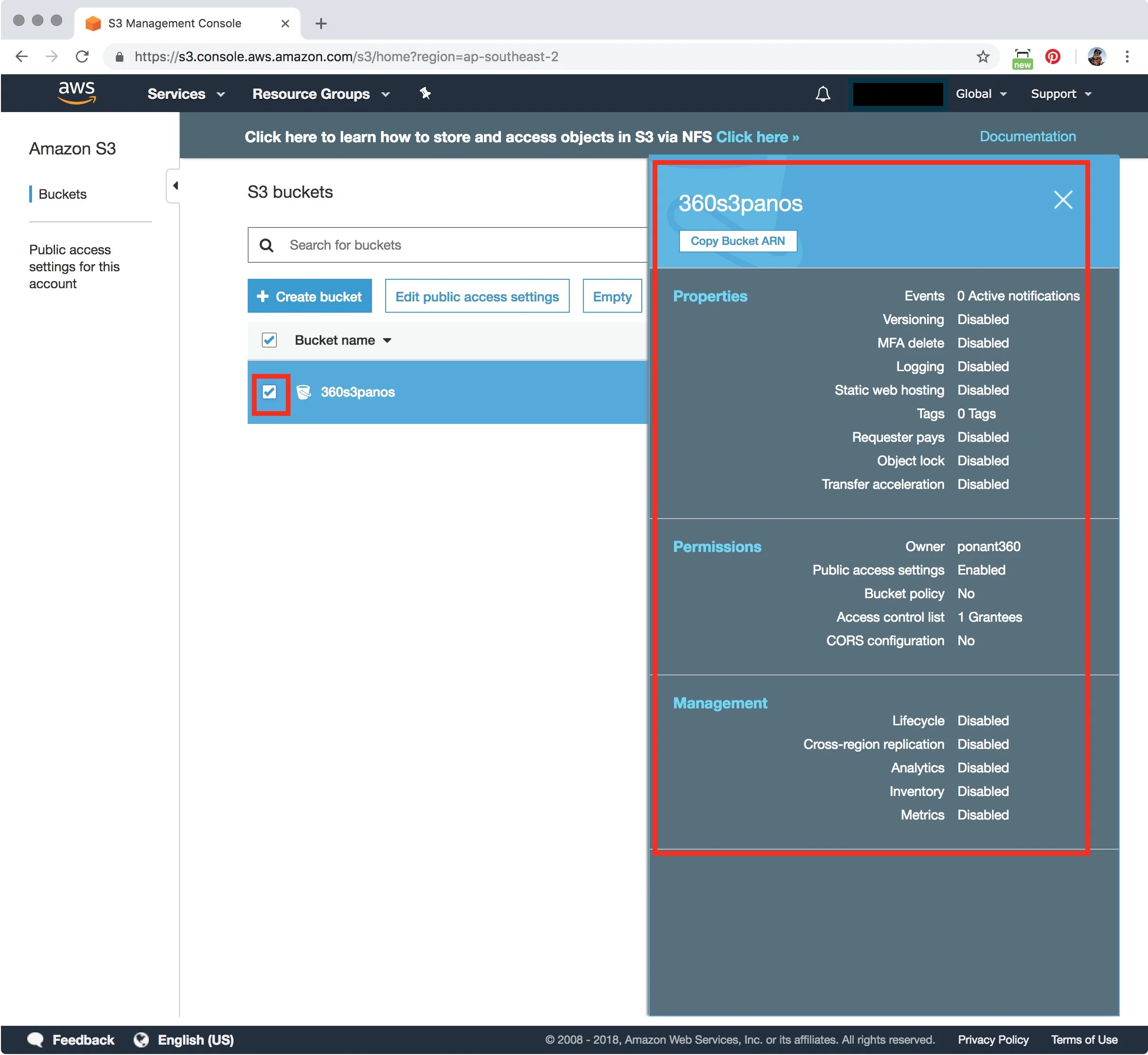Click the 'Static web hosting' label
1148x1055 pixels.
889,390
